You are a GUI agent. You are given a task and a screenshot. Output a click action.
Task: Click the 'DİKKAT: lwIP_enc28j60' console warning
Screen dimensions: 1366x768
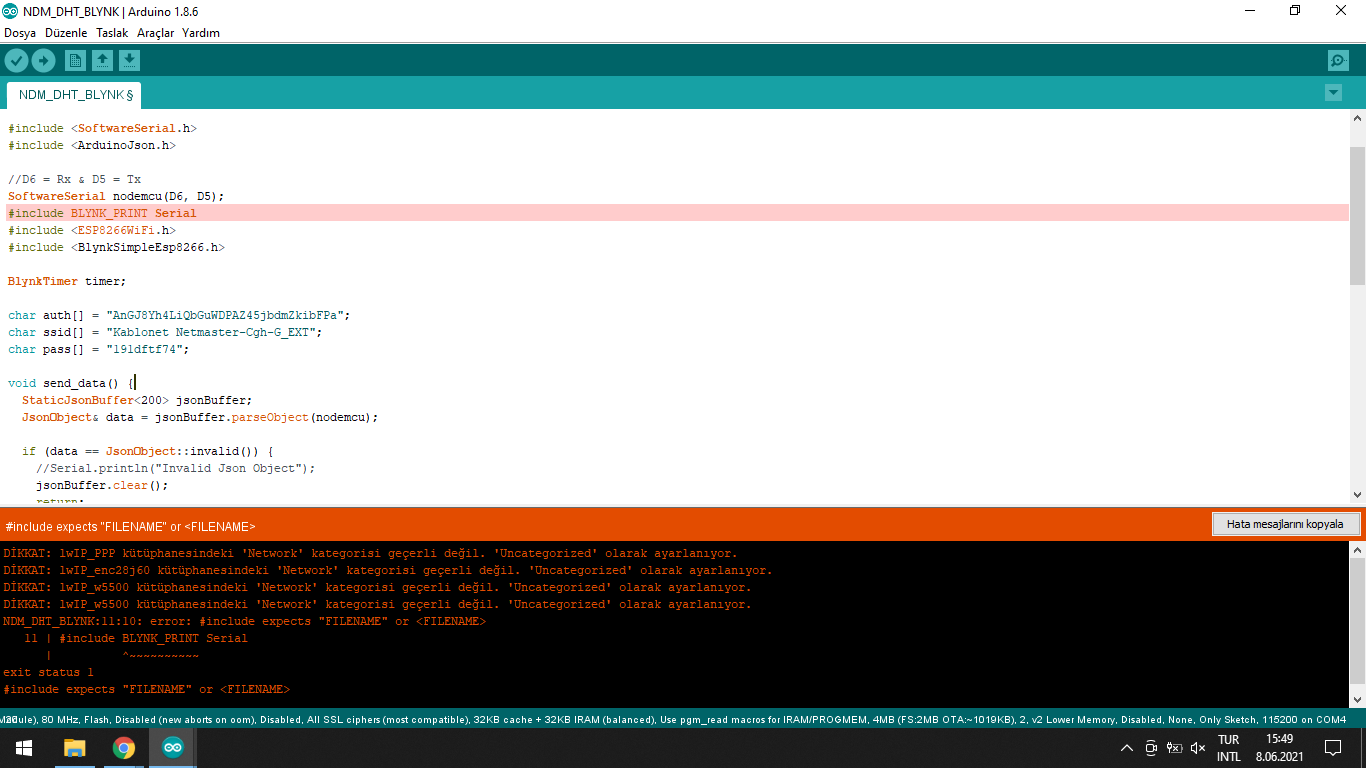point(388,570)
